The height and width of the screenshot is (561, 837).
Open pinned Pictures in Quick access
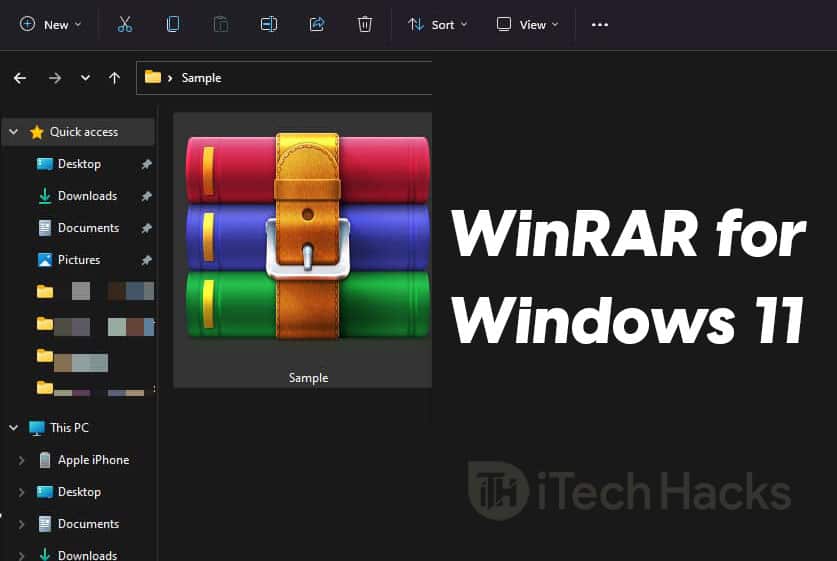(79, 260)
